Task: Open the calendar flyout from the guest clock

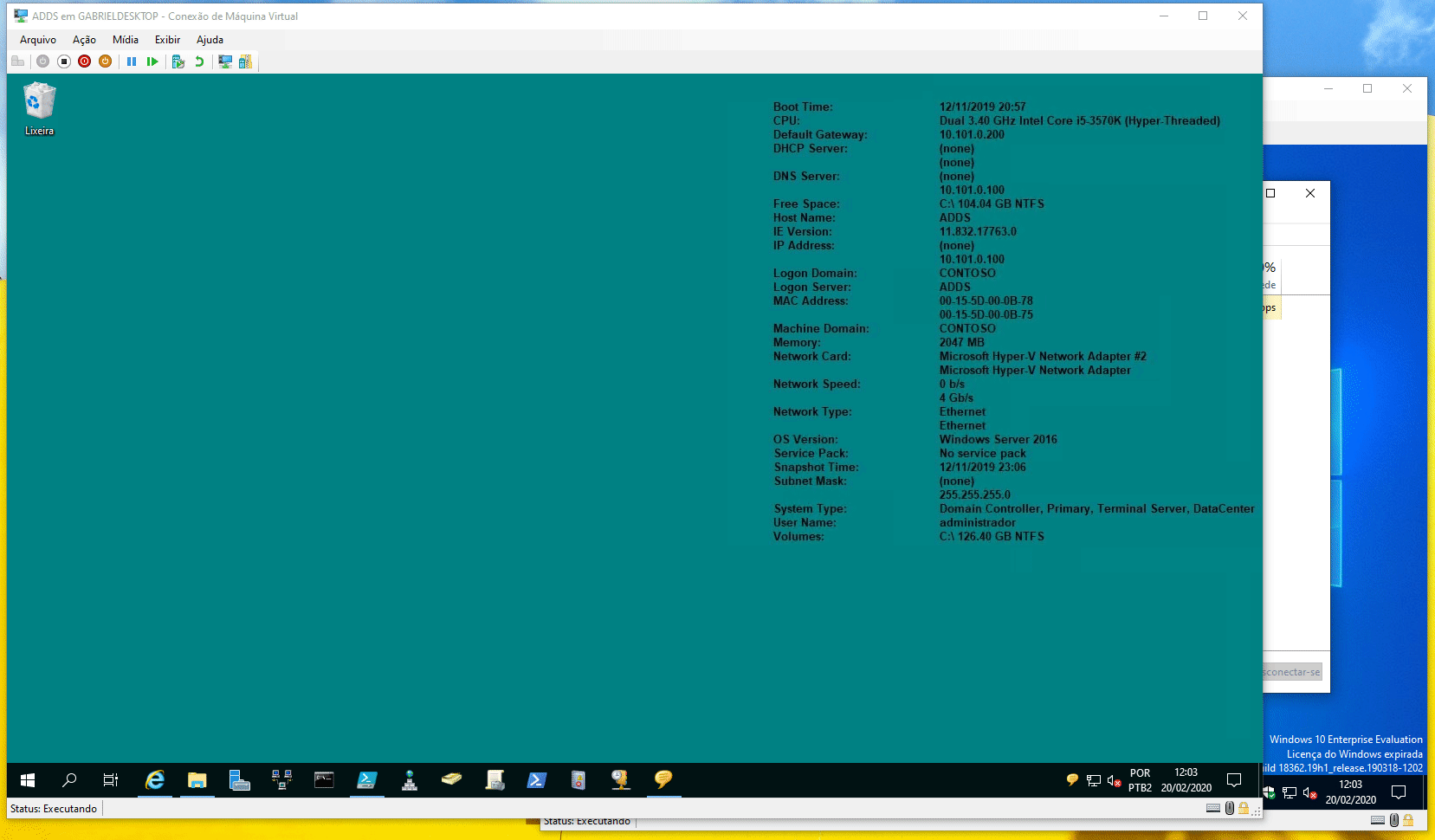Action: tap(1186, 781)
